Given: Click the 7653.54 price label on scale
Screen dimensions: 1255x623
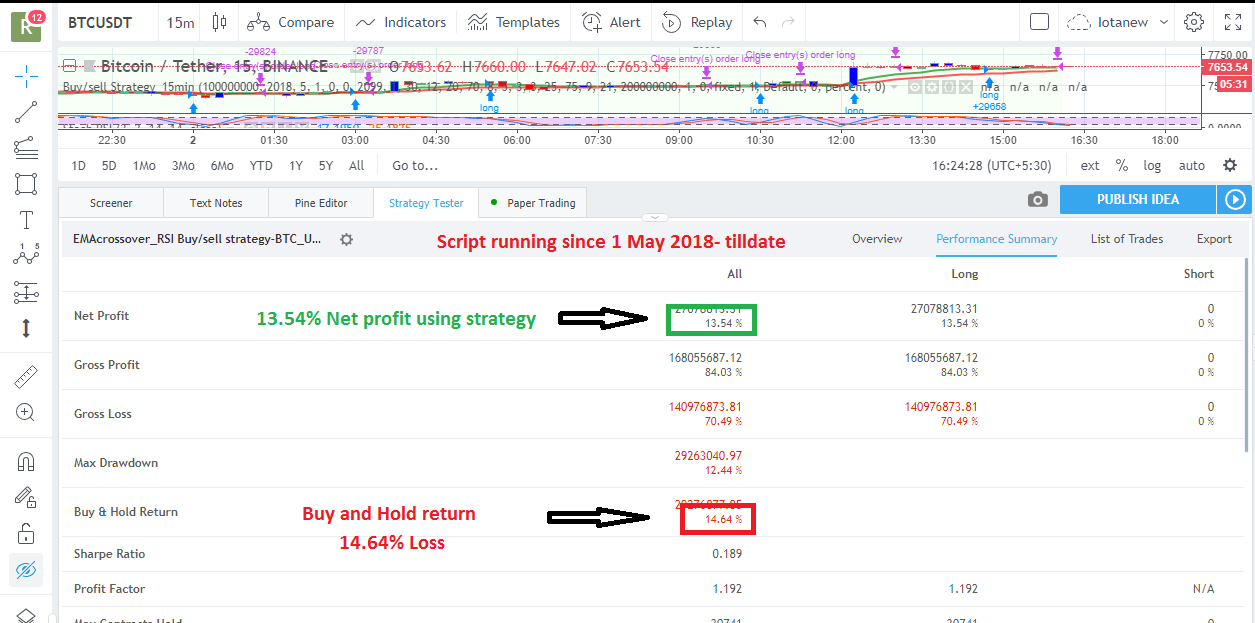Looking at the screenshot, I should tap(1227, 67).
